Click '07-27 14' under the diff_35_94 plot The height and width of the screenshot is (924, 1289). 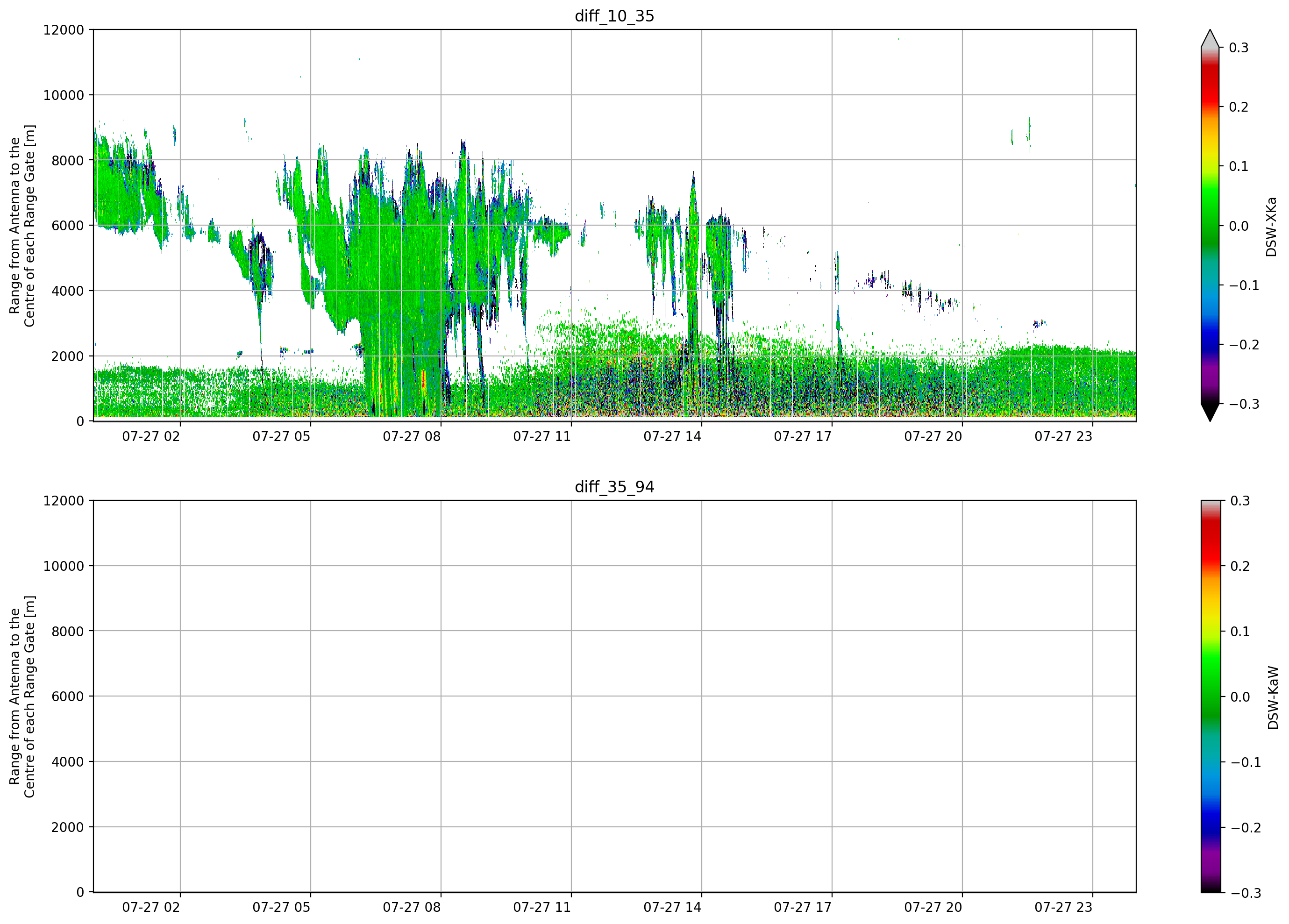(x=672, y=907)
